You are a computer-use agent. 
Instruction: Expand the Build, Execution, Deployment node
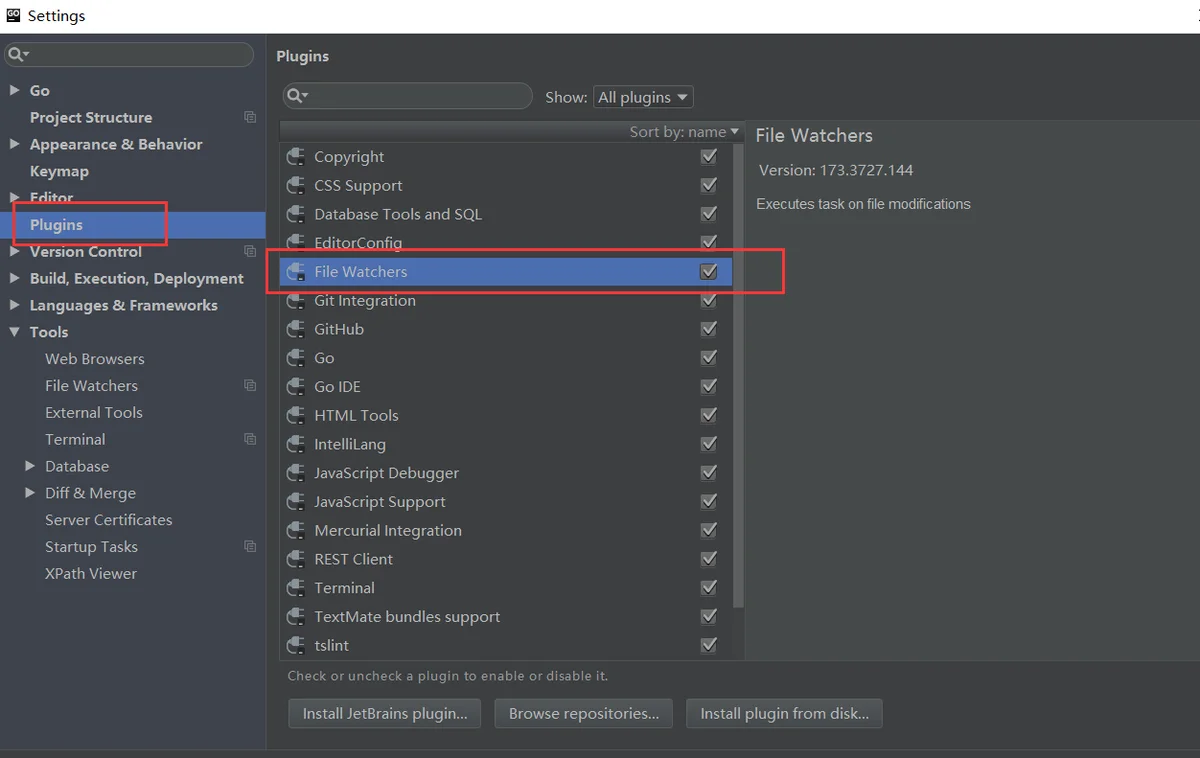coord(14,278)
